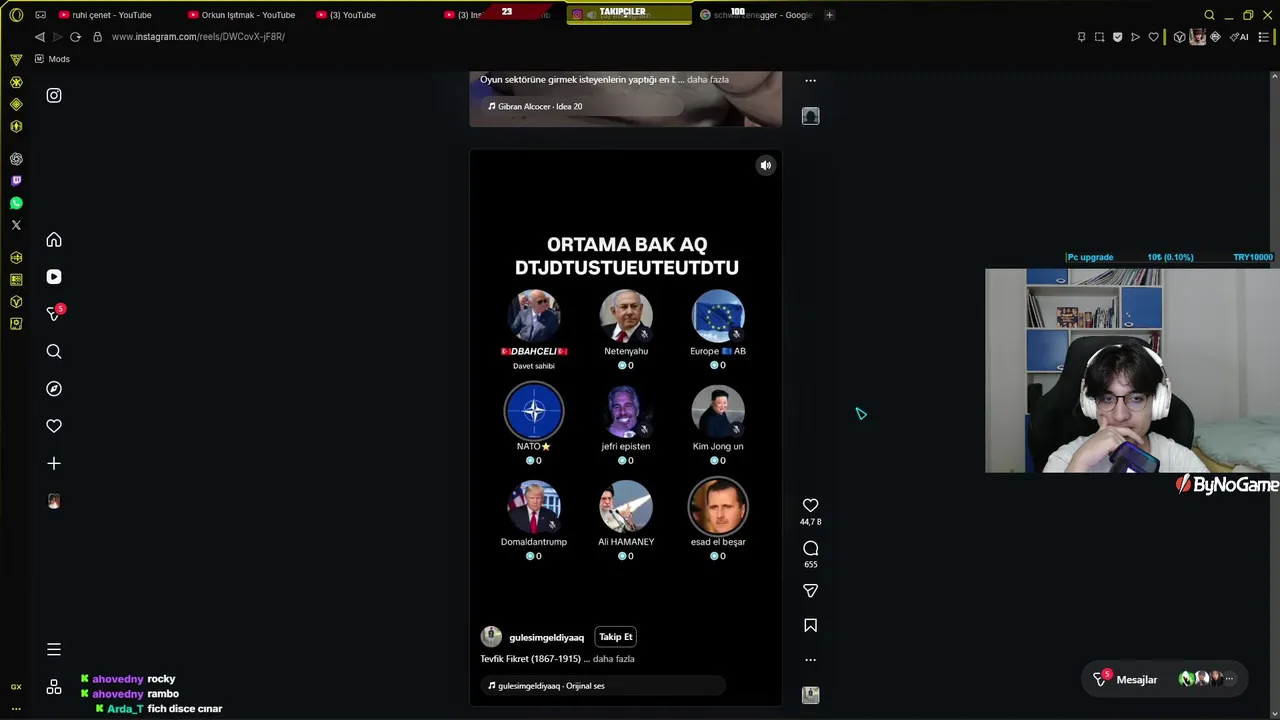Open the AI assistant button in toolbar
The width and height of the screenshot is (1280, 720).
1240,37
